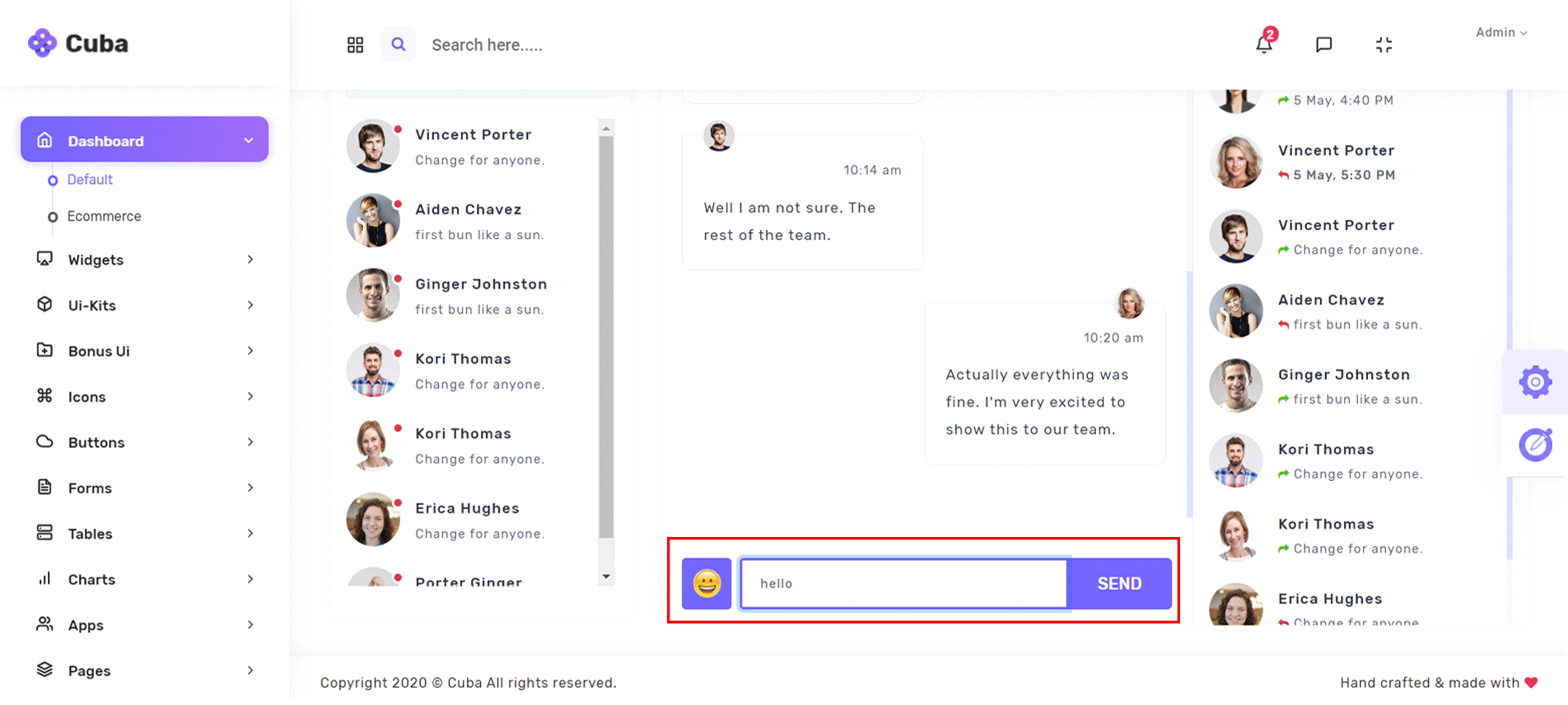The height and width of the screenshot is (705, 1568).
Task: Focus the chat message input field
Action: point(903,583)
